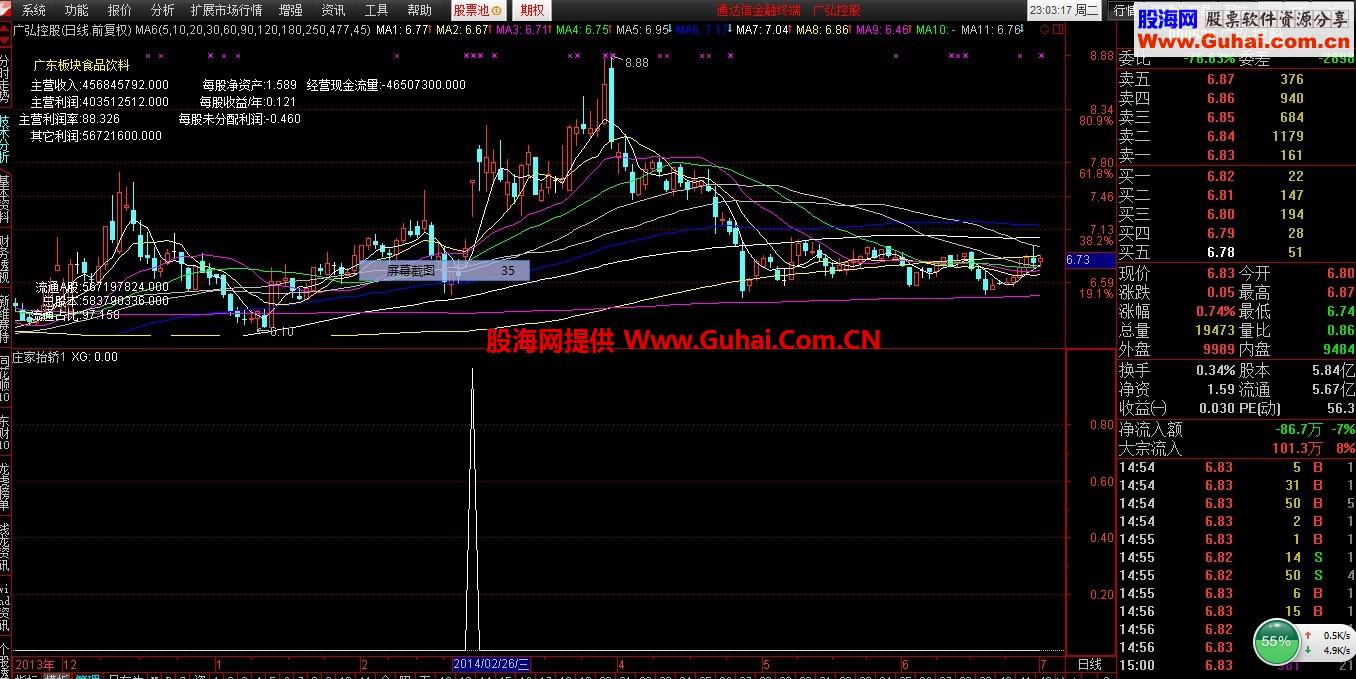Click month 6 on the time axis
The height and width of the screenshot is (679, 1356).
(x=905, y=664)
